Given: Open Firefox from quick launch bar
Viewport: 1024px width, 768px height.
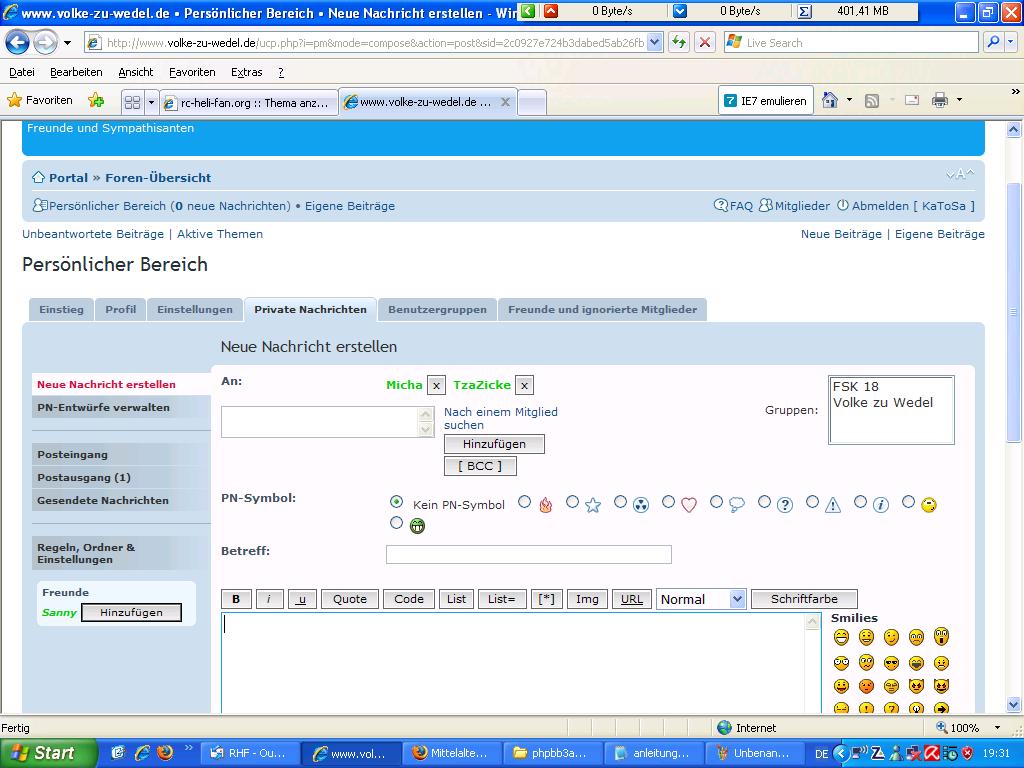Looking at the screenshot, I should point(165,753).
